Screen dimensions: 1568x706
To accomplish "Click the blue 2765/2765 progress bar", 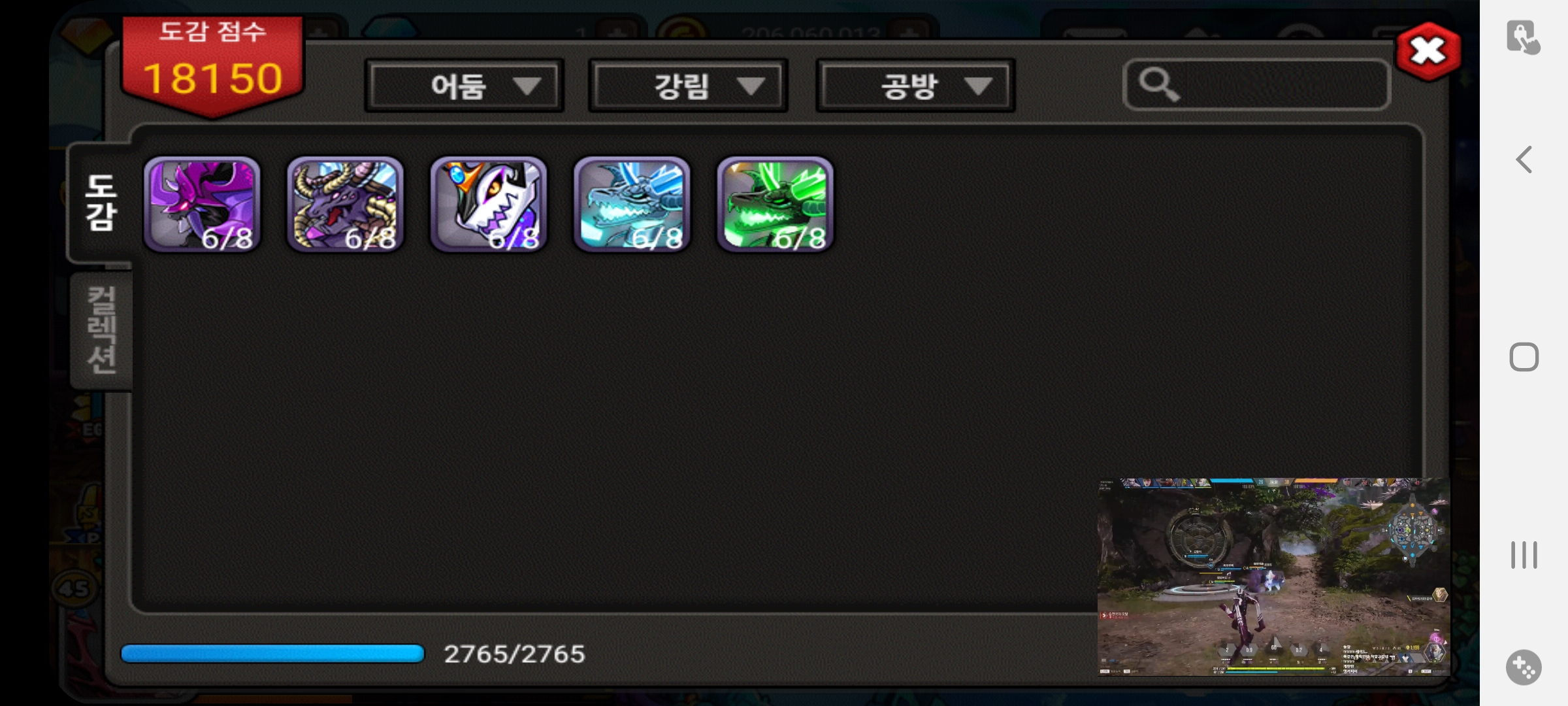I will pyautogui.click(x=272, y=654).
